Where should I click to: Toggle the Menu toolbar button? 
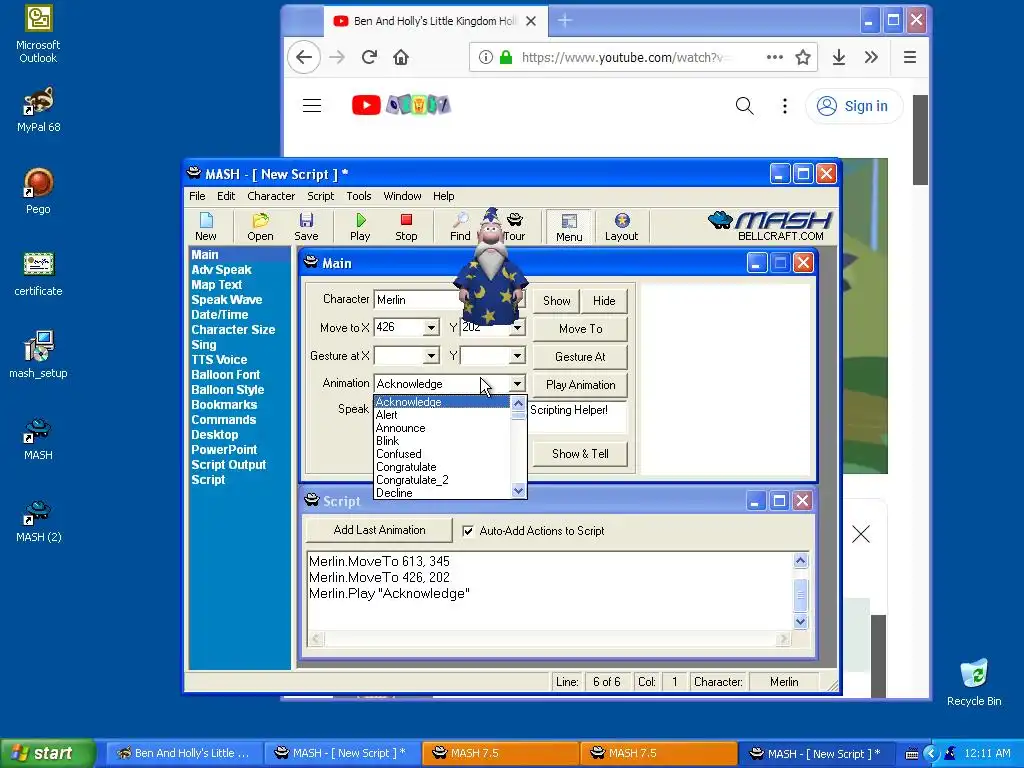[569, 227]
